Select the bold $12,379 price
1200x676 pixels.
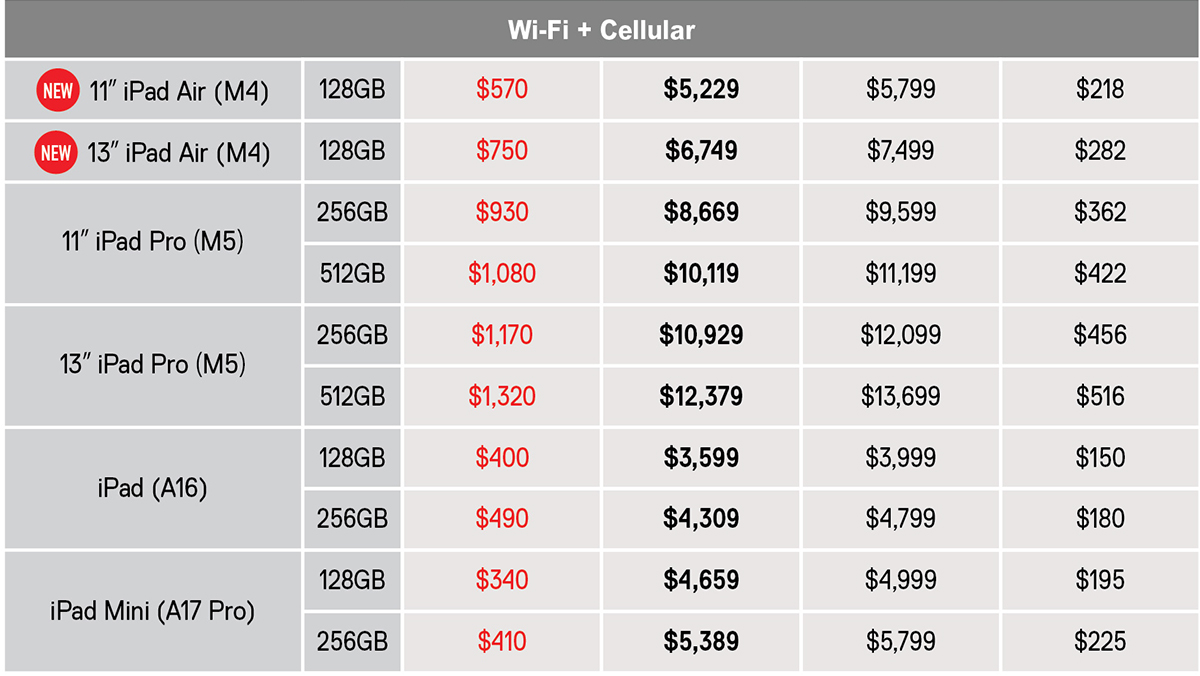(x=701, y=397)
